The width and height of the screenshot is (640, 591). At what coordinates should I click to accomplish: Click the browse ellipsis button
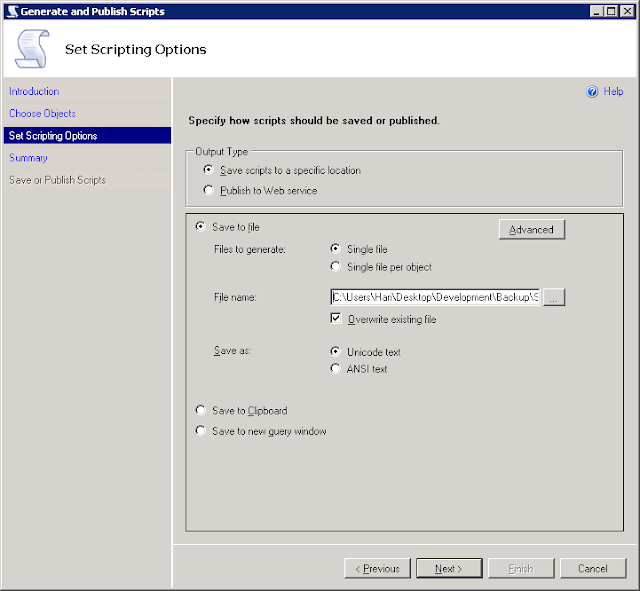point(554,297)
